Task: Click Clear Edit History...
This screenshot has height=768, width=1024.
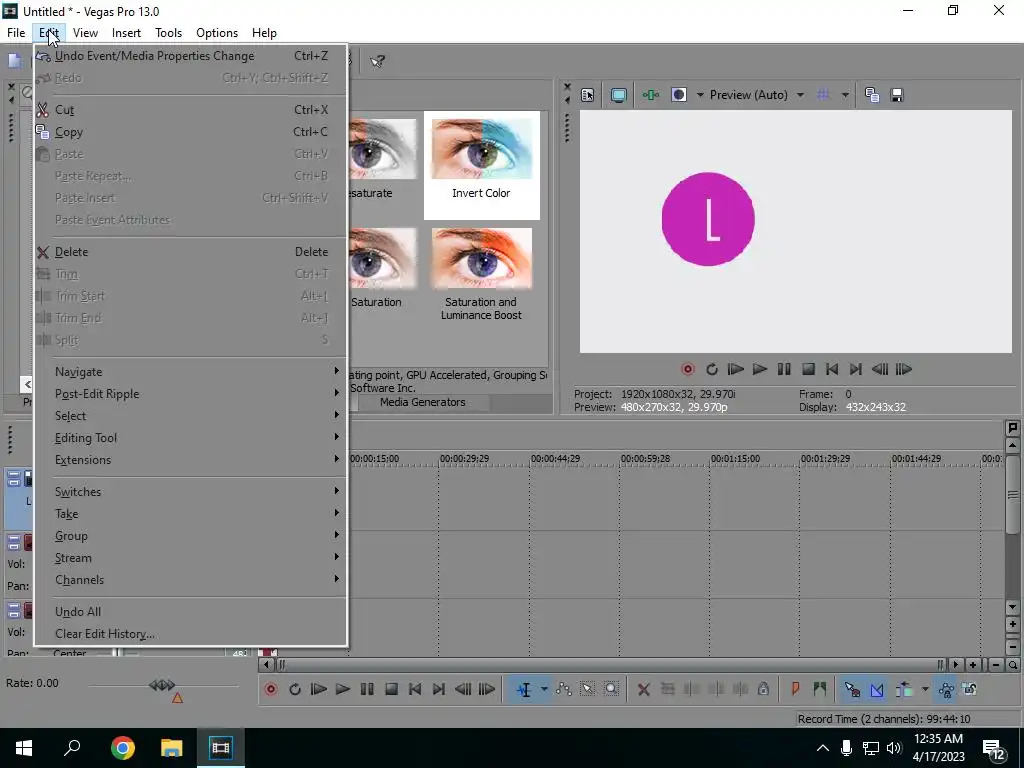Action: tap(190, 634)
